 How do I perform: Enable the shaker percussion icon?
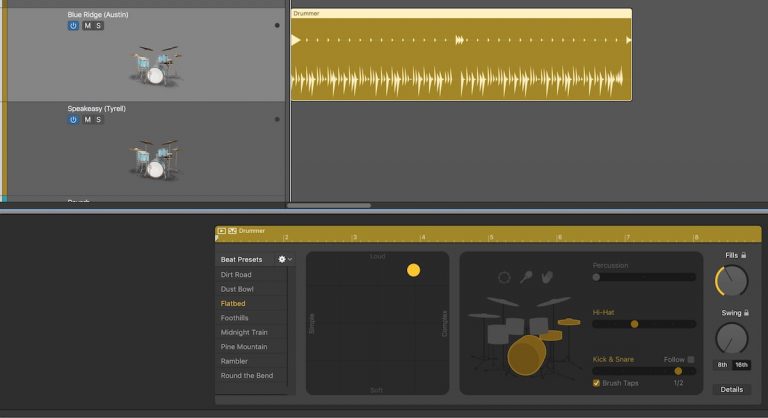(x=526, y=277)
